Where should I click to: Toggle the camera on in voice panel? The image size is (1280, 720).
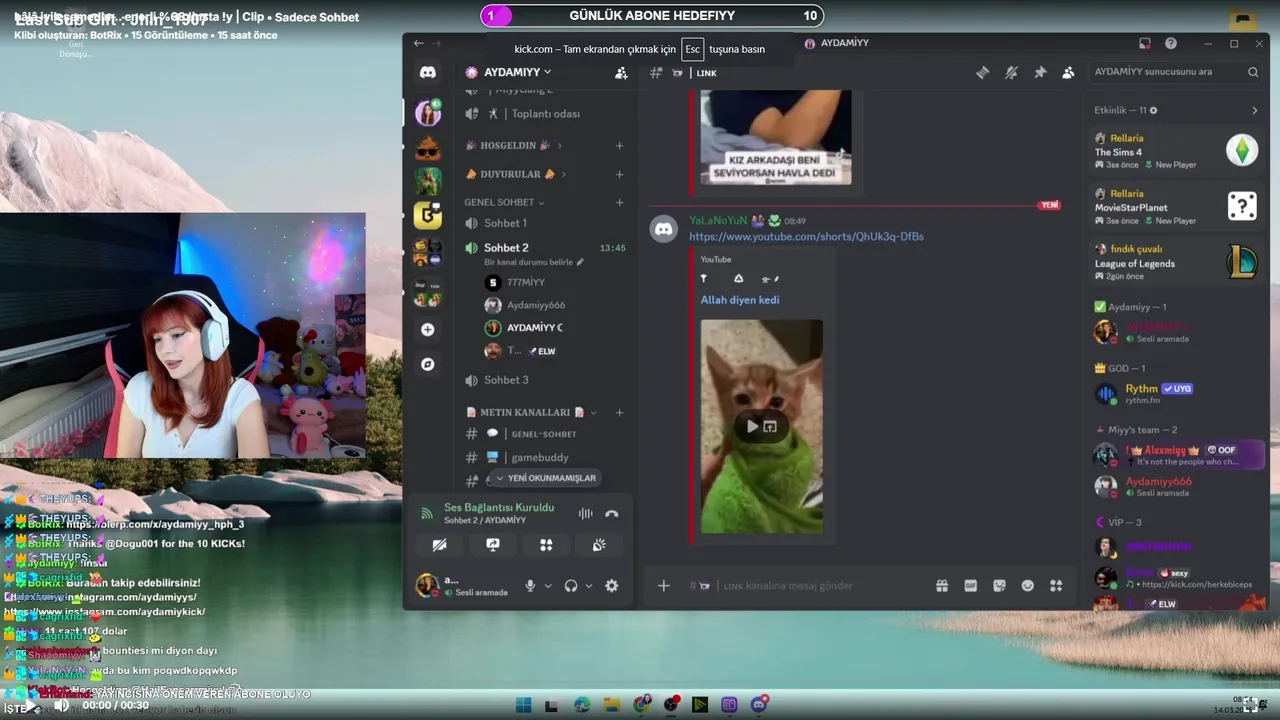click(x=439, y=545)
